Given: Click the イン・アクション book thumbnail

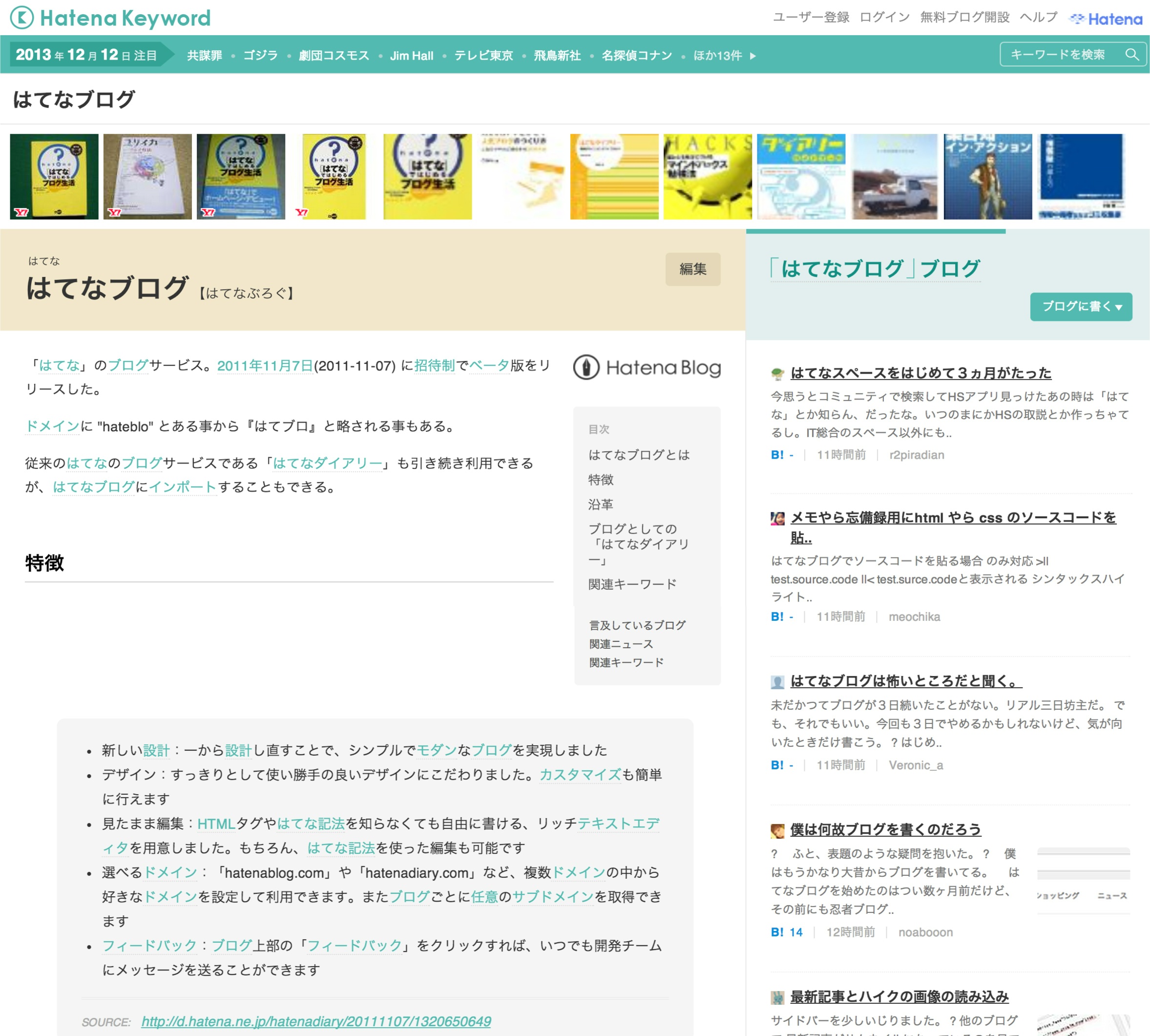Looking at the screenshot, I should point(987,176).
